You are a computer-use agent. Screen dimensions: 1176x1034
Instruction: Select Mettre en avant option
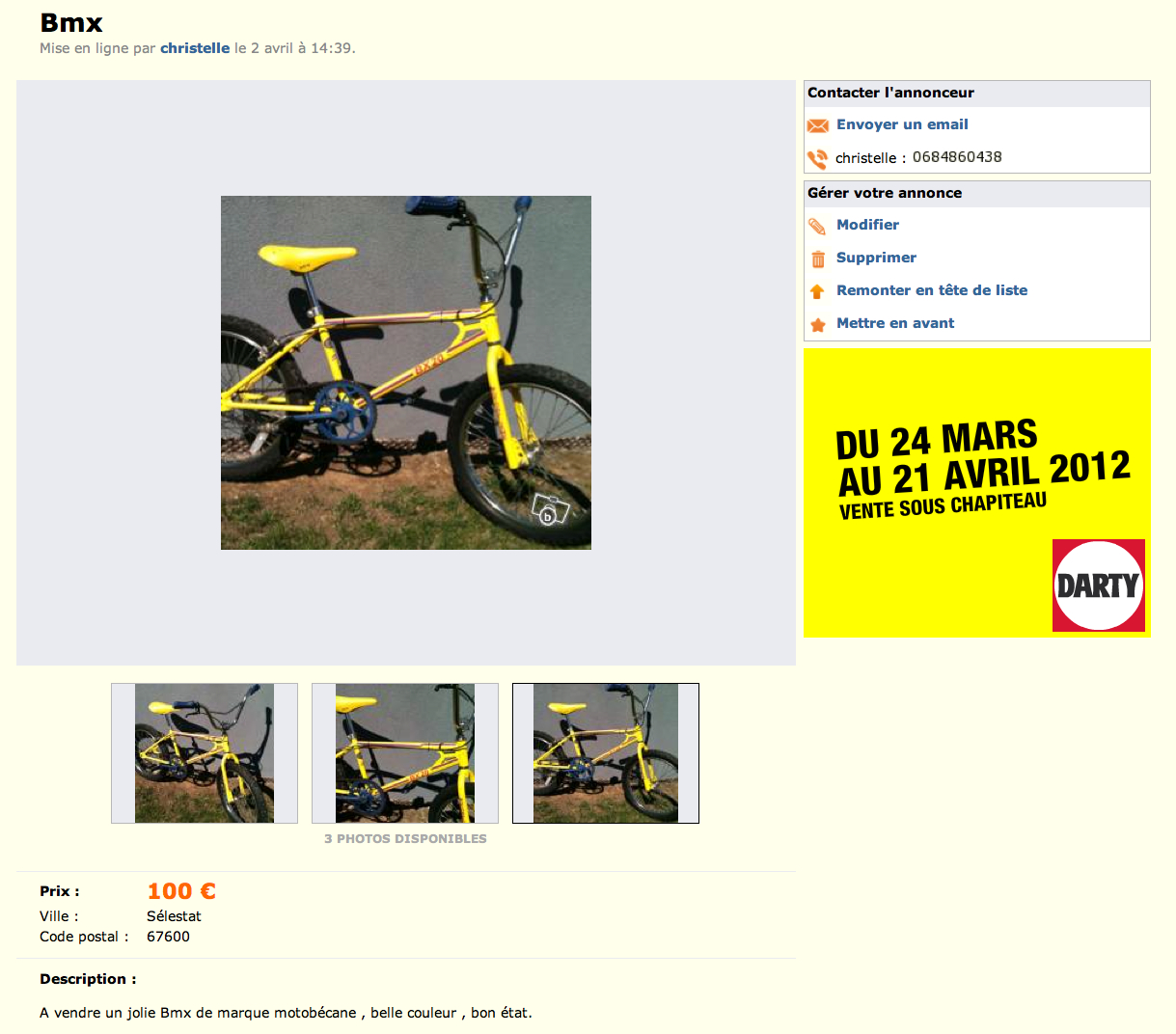point(895,323)
